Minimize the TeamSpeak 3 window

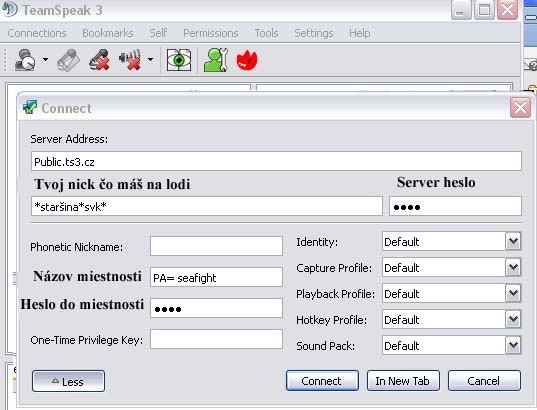click(461, 10)
